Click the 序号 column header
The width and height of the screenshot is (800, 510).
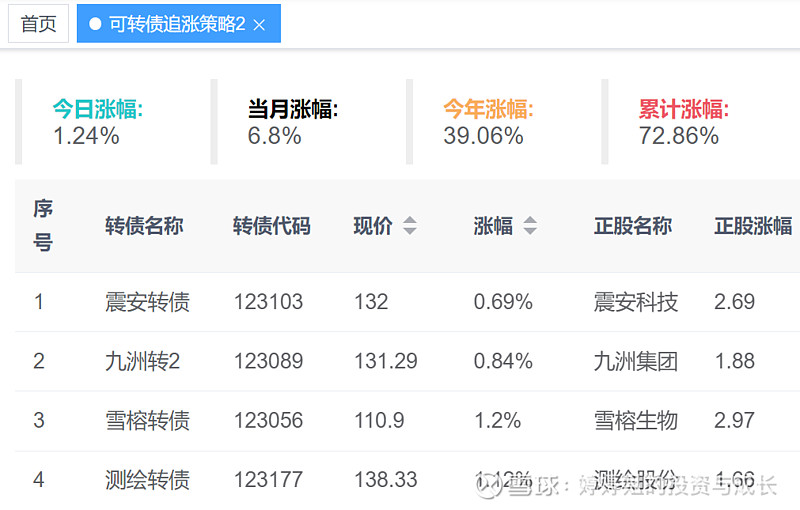click(43, 225)
